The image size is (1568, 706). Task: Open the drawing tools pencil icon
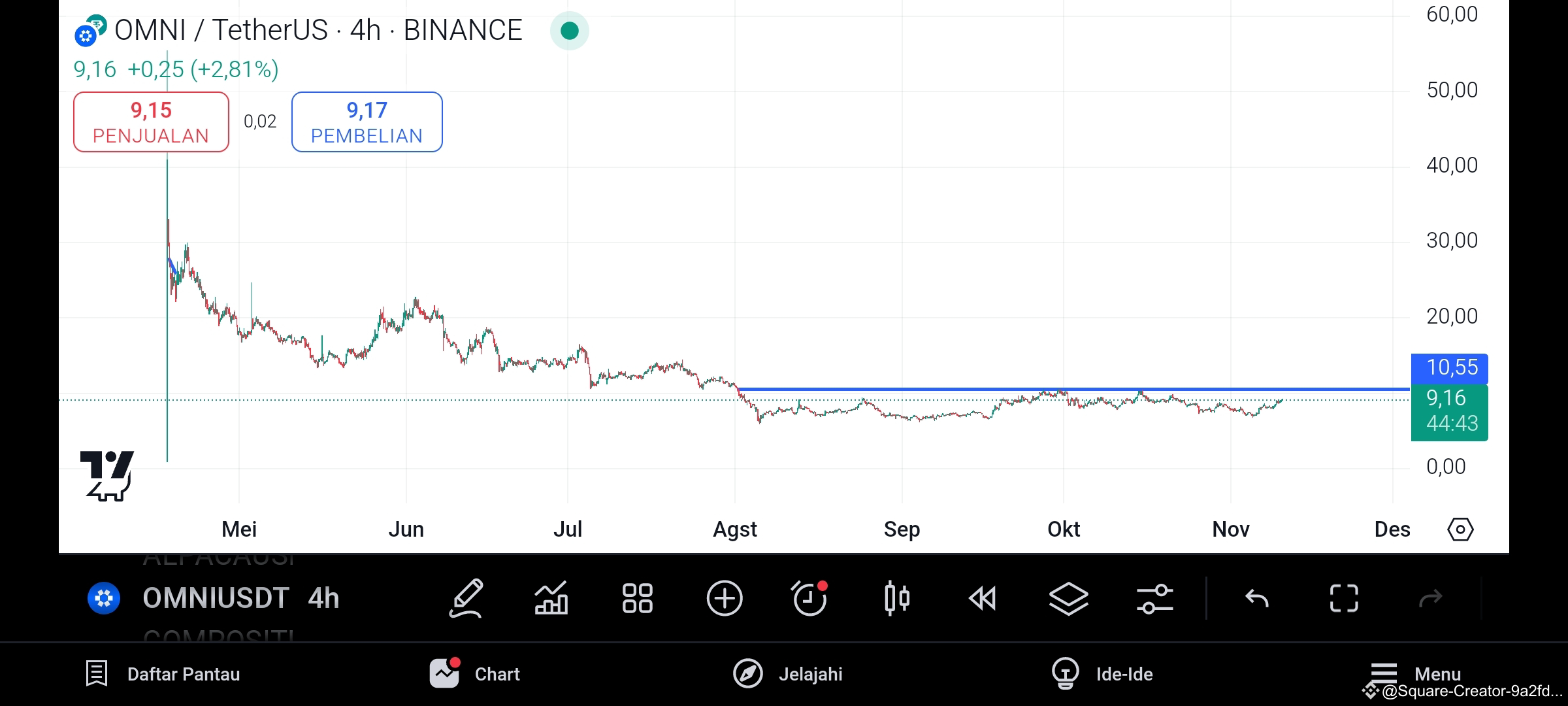pyautogui.click(x=466, y=598)
